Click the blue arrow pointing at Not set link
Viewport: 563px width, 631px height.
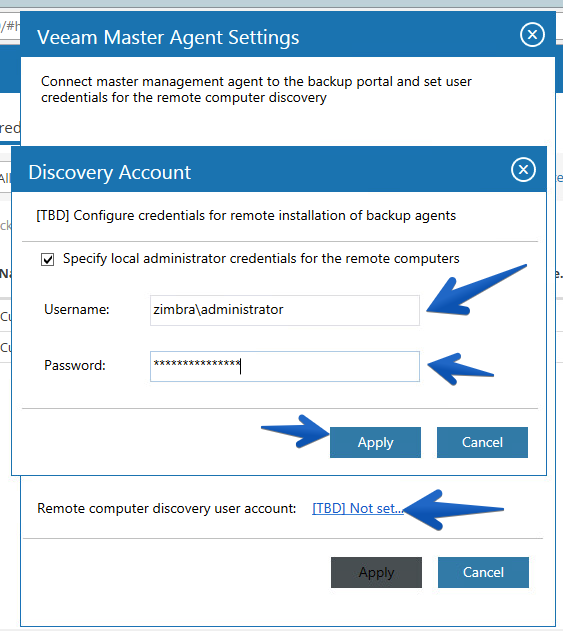[454, 509]
